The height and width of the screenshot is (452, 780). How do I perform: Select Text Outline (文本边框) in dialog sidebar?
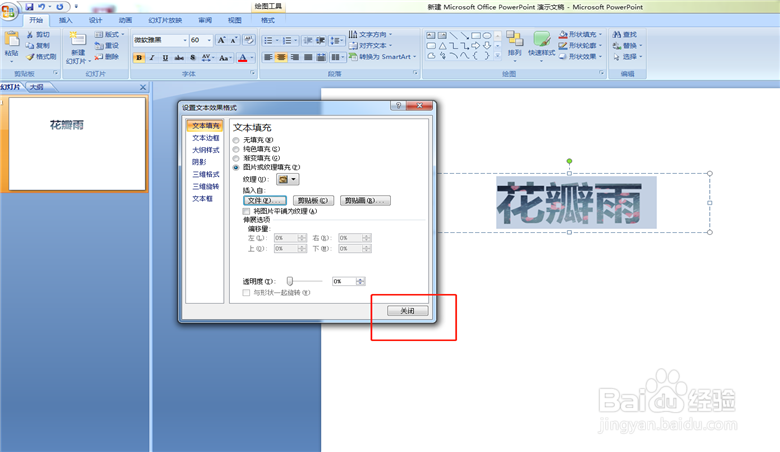tap(205, 138)
